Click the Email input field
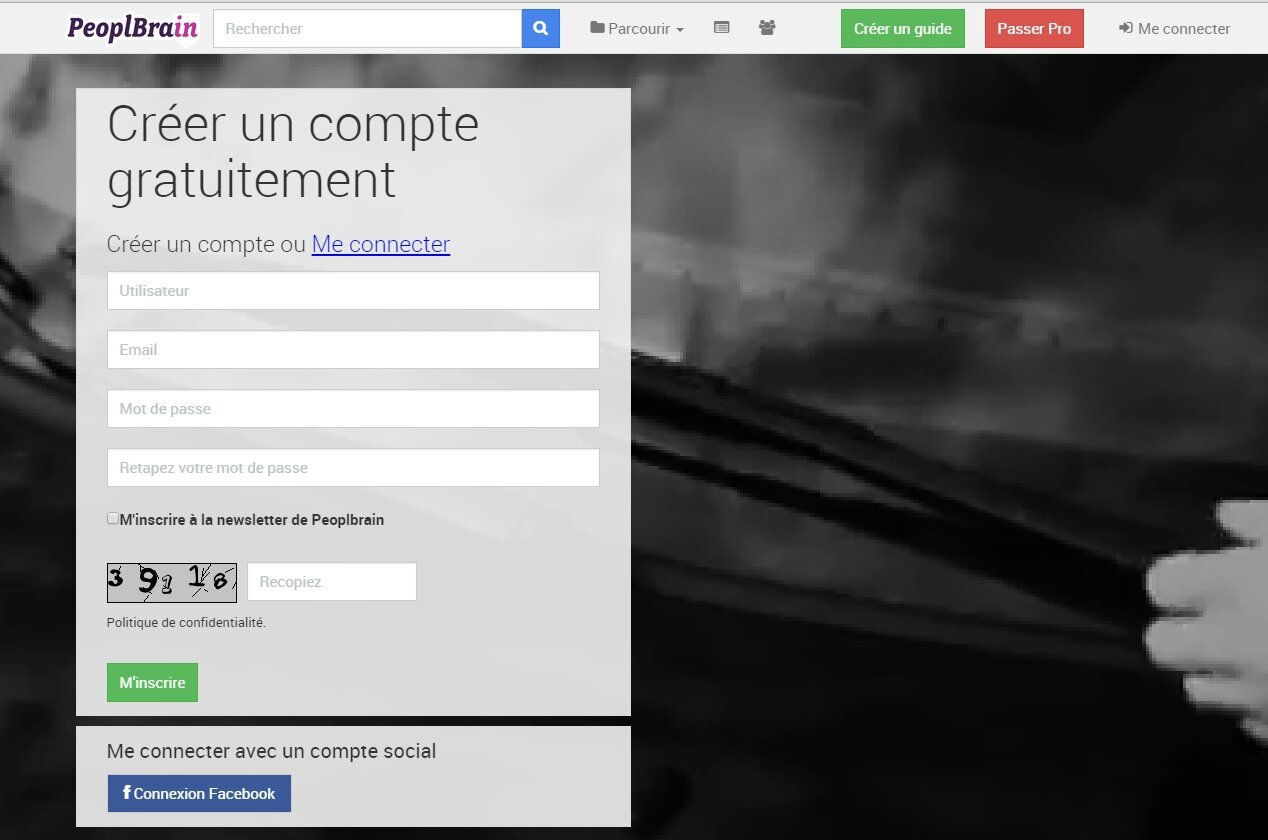Image resolution: width=1268 pixels, height=840 pixels. coord(353,350)
